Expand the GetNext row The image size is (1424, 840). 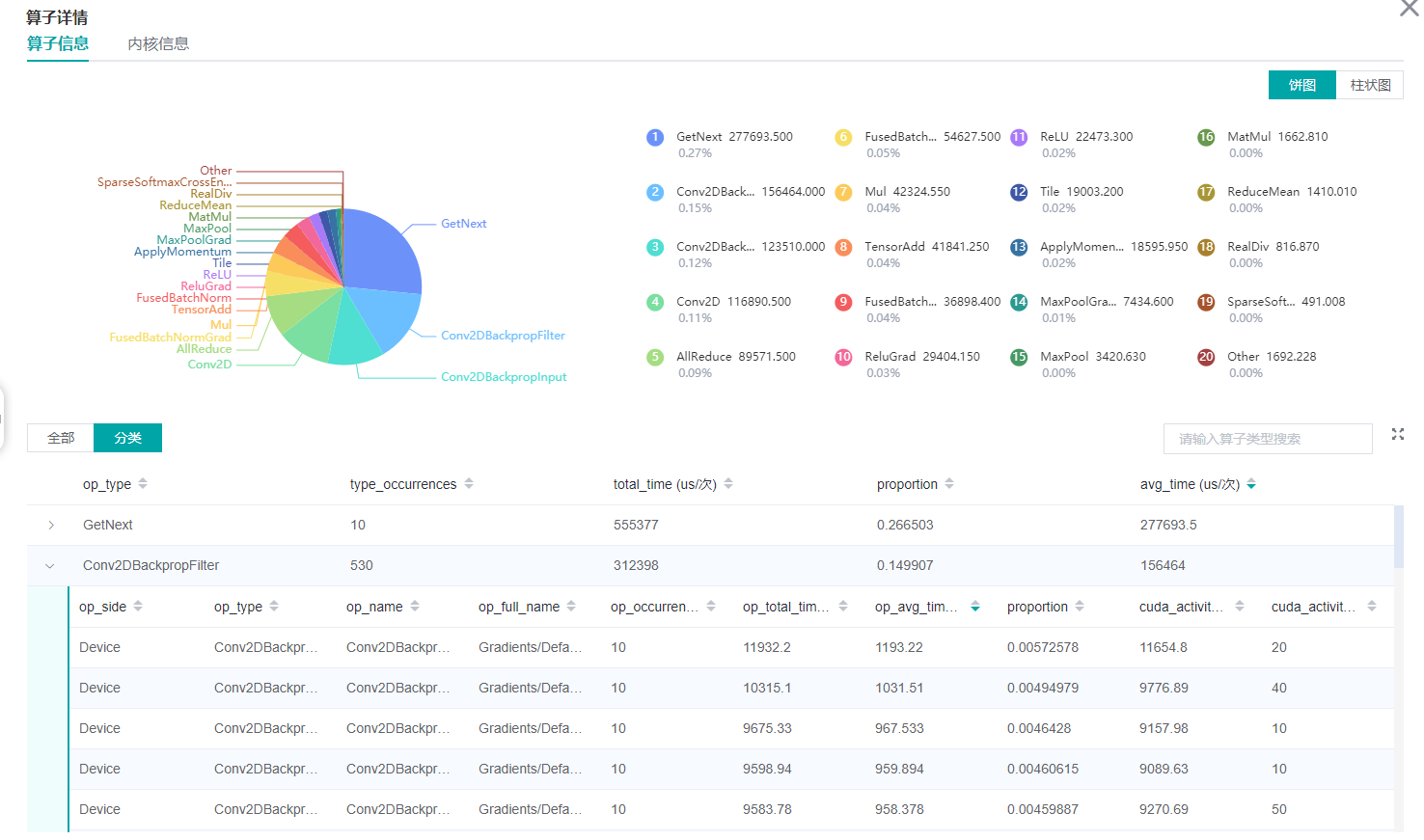click(x=51, y=526)
